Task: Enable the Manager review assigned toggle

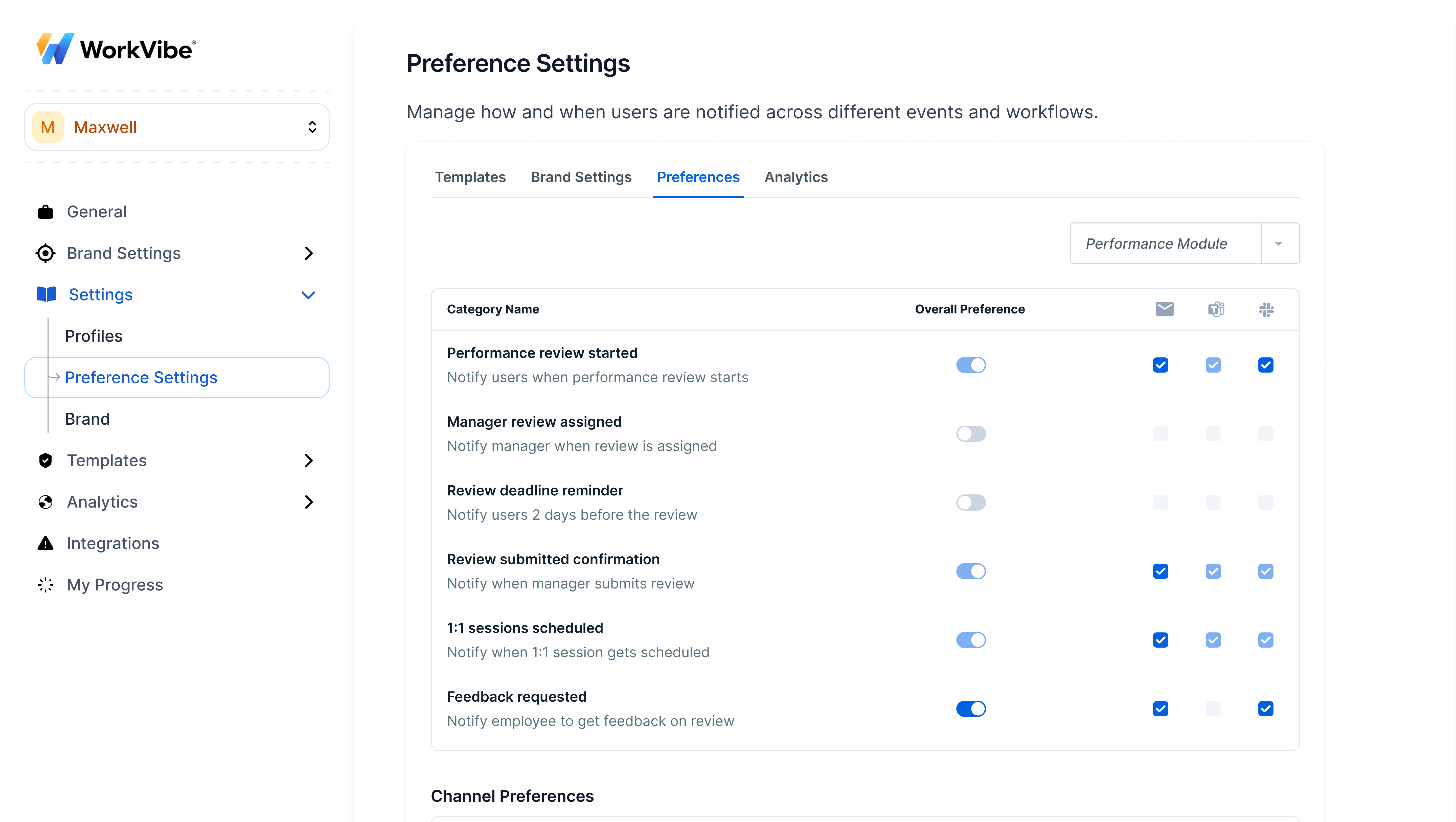Action: [x=970, y=433]
